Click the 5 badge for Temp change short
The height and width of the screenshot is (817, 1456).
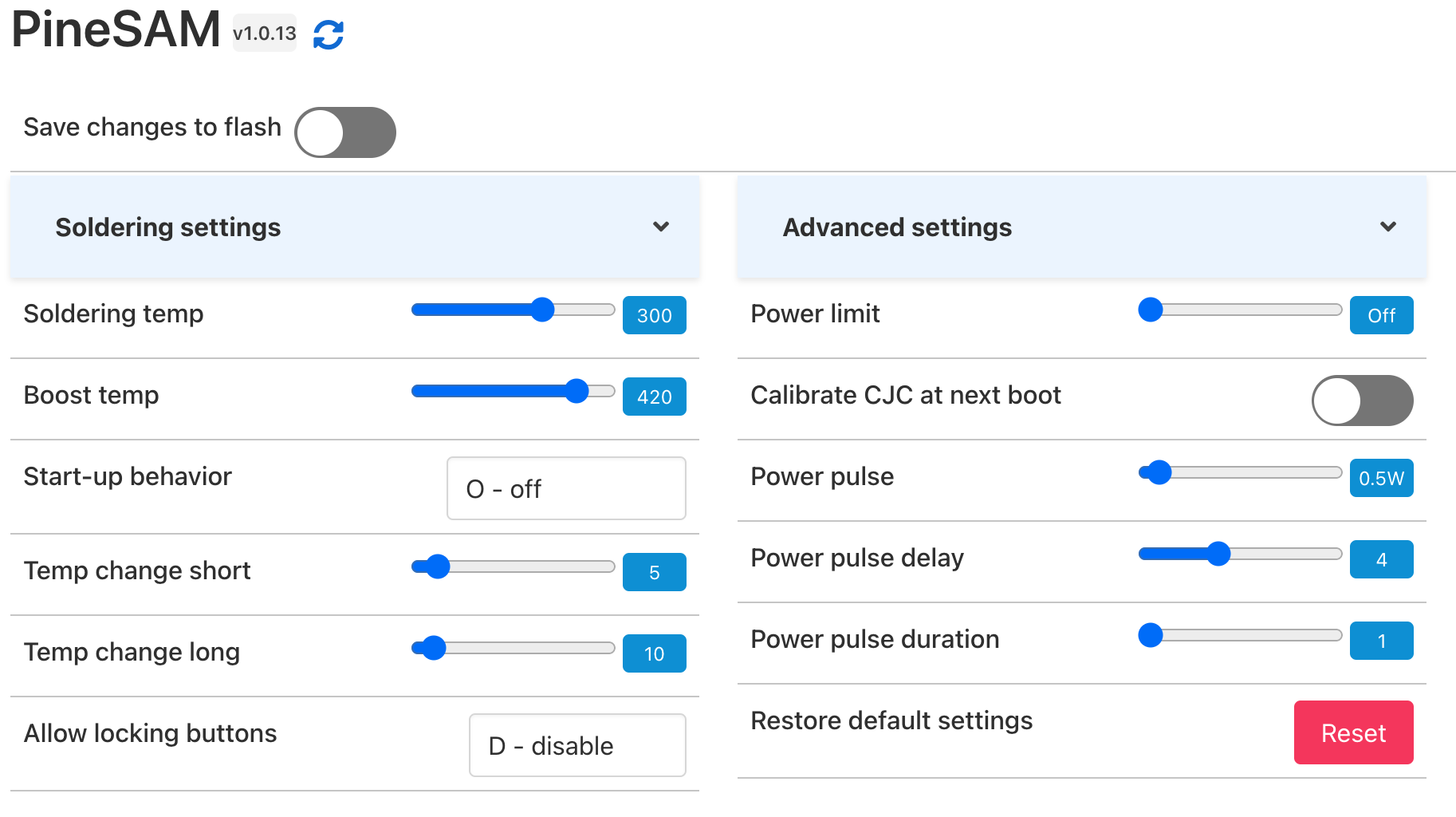click(x=654, y=571)
